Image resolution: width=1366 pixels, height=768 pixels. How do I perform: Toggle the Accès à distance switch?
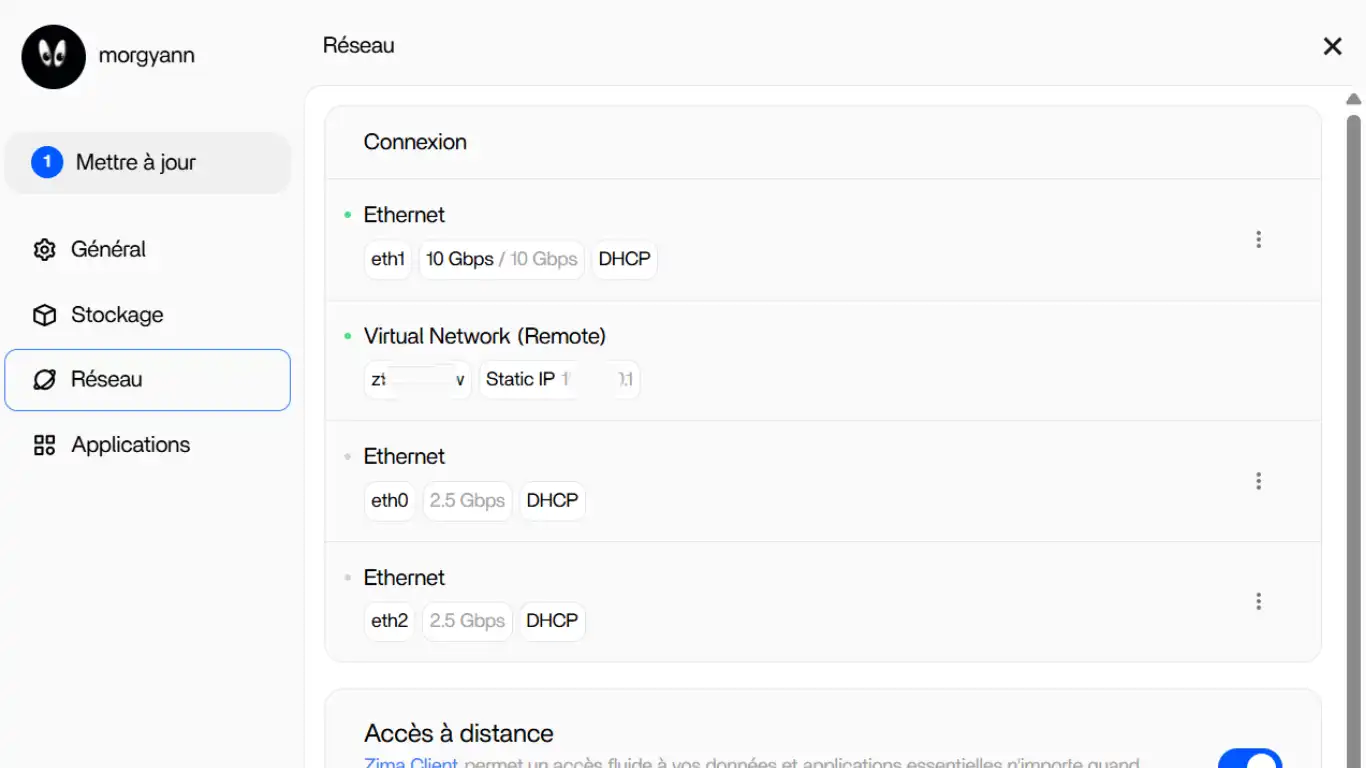tap(1249, 760)
